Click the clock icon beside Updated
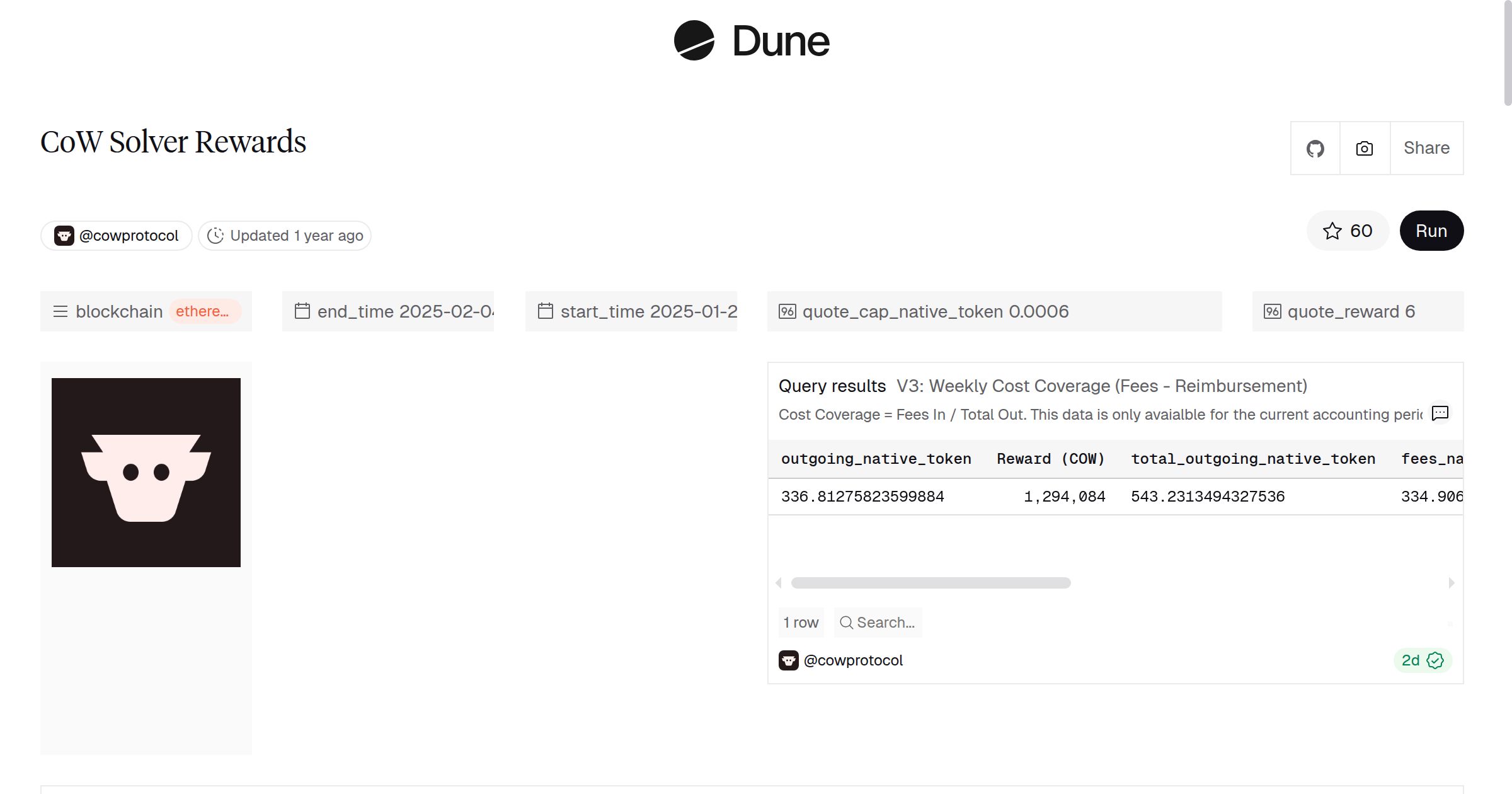The height and width of the screenshot is (794, 1512). coord(215,236)
